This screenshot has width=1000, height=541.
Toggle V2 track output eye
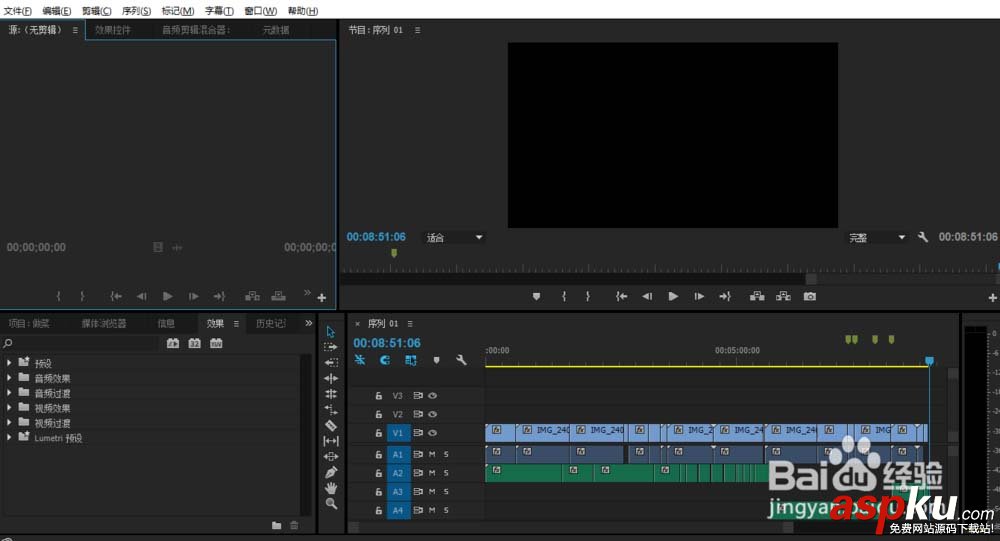[x=433, y=414]
